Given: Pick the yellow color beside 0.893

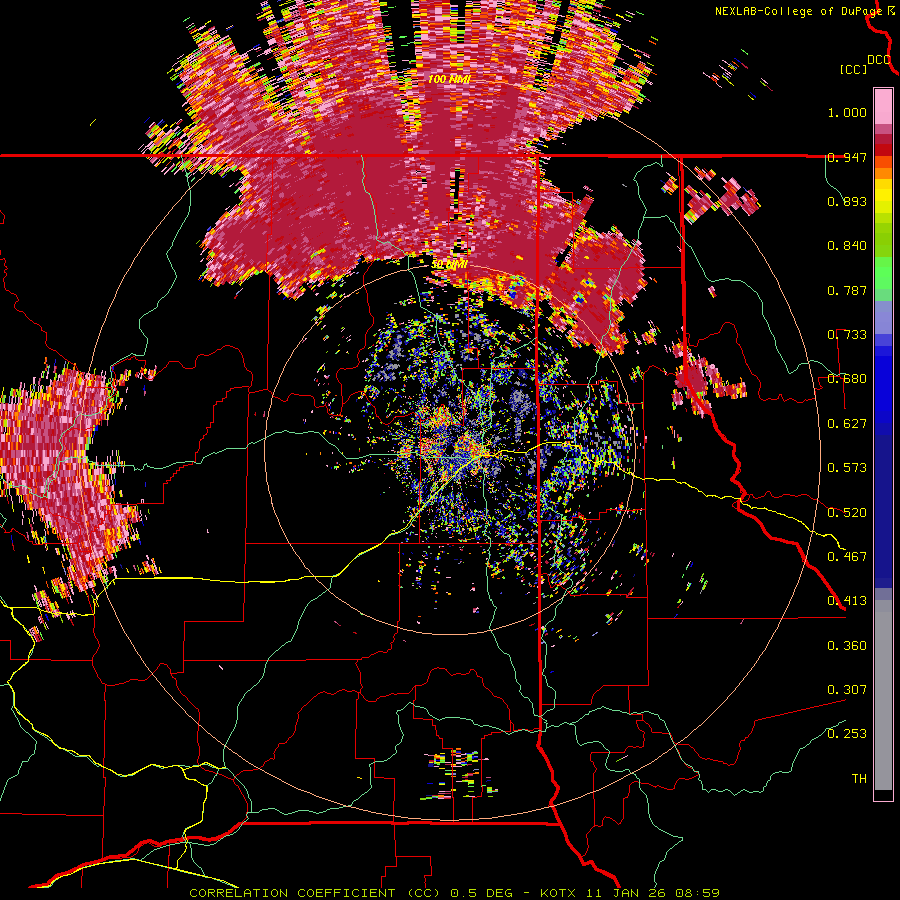Looking at the screenshot, I should [x=883, y=197].
